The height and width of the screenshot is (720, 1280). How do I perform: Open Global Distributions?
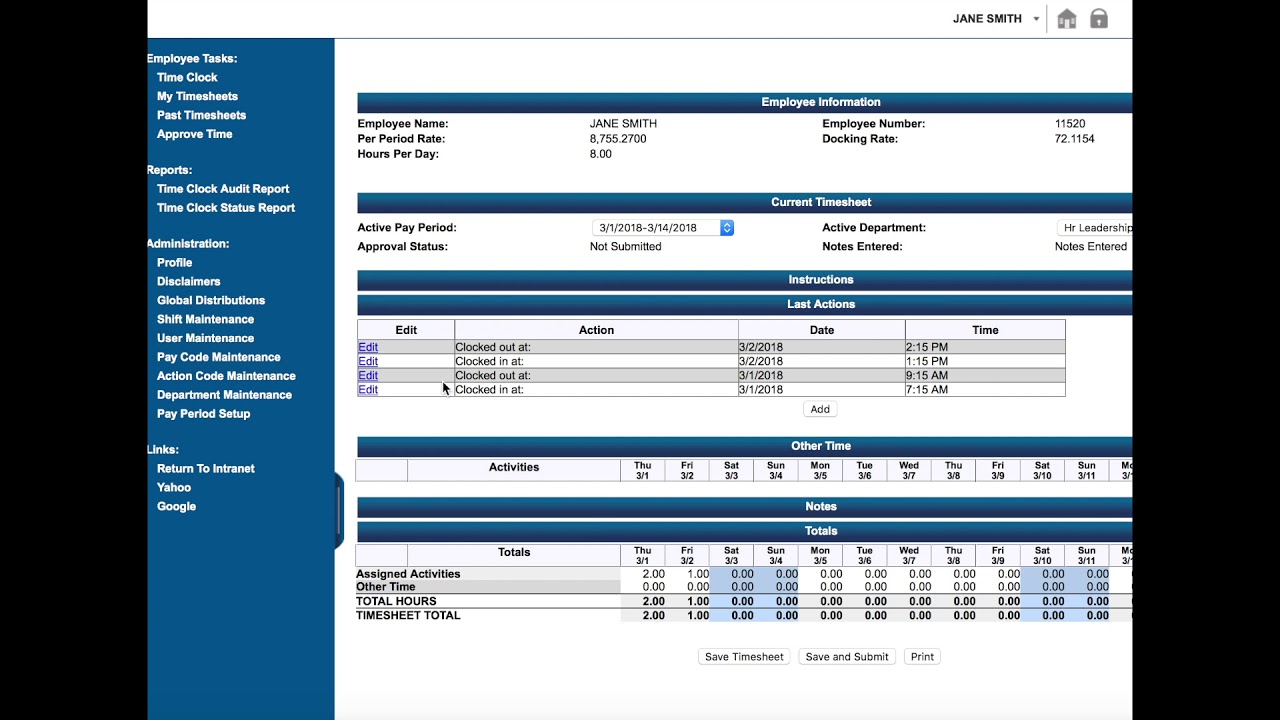(x=211, y=301)
